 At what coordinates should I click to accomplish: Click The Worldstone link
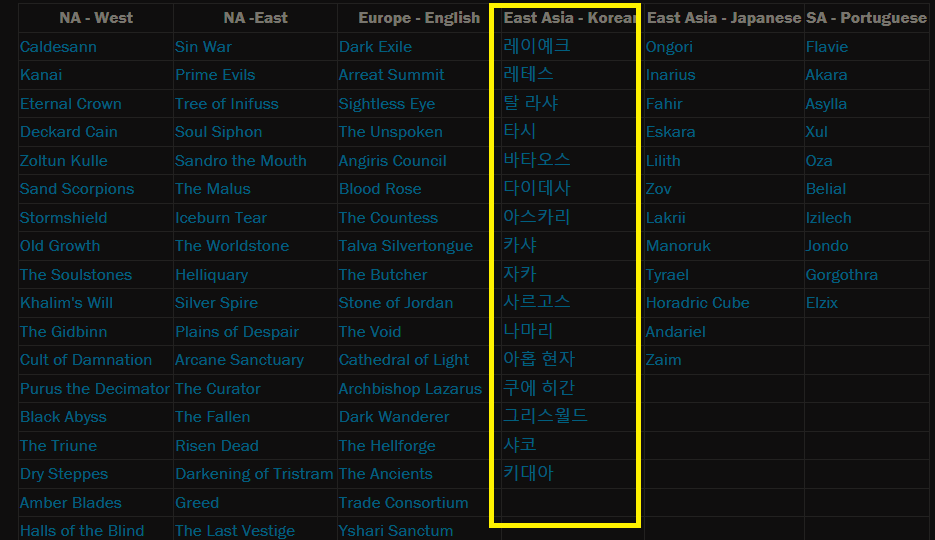(232, 246)
